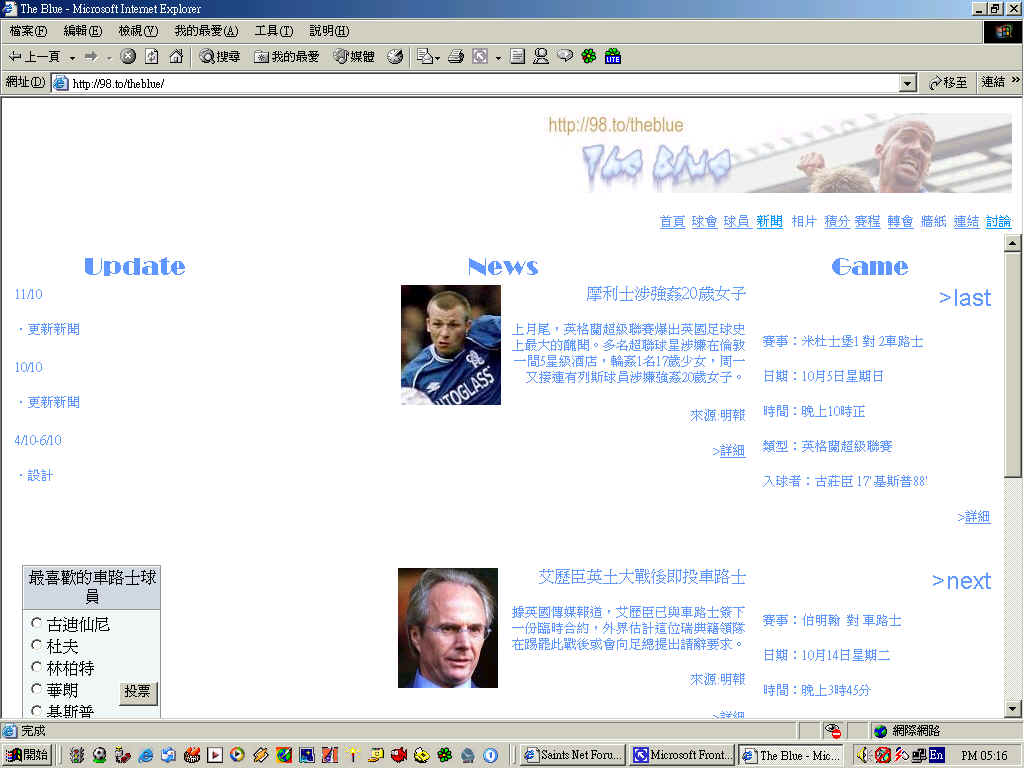Viewport: 1024px width, 768px height.
Task: Expand the address bar dropdown
Action: (908, 83)
